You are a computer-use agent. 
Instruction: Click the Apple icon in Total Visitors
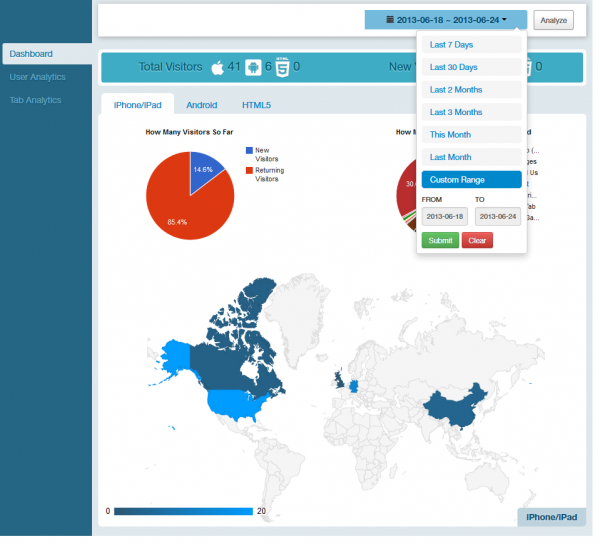coord(218,68)
